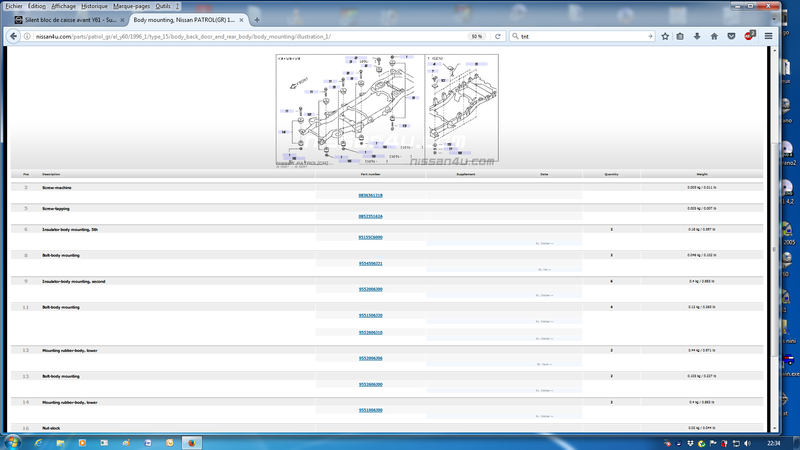Click in the search field containing 'tnt'

[580, 36]
